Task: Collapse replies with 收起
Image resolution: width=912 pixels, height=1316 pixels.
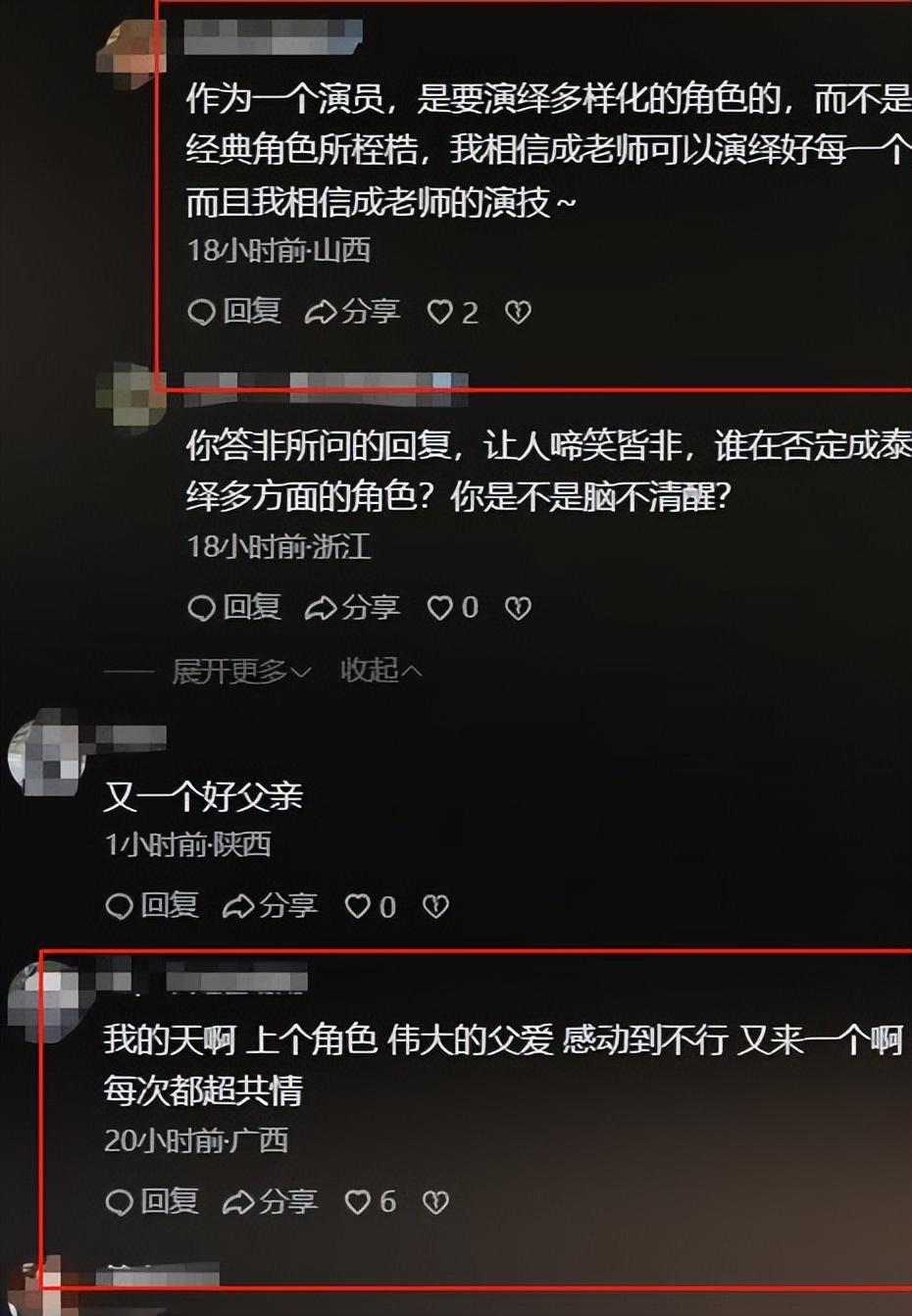Action: [x=380, y=671]
